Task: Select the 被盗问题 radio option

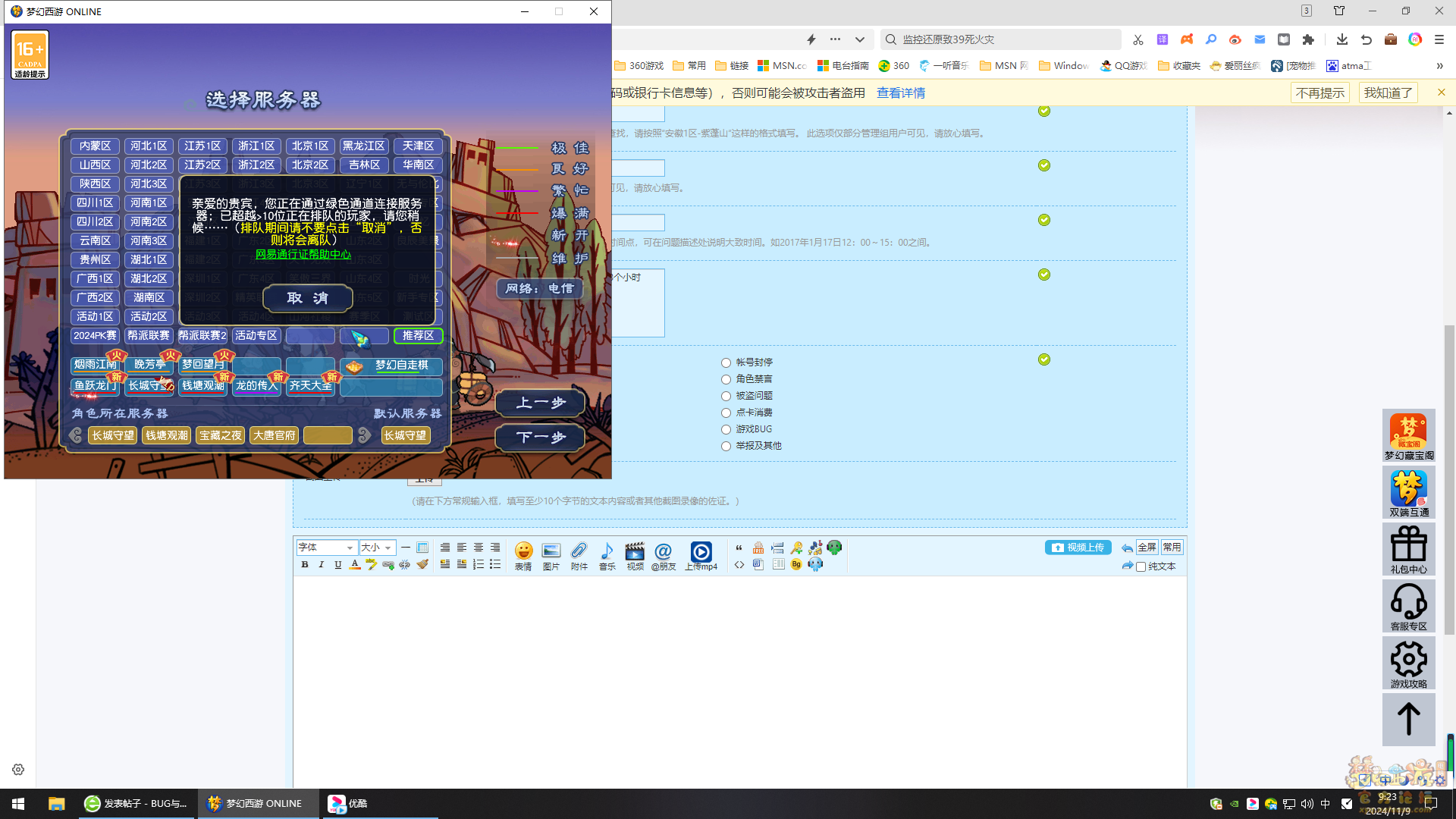Action: [726, 396]
